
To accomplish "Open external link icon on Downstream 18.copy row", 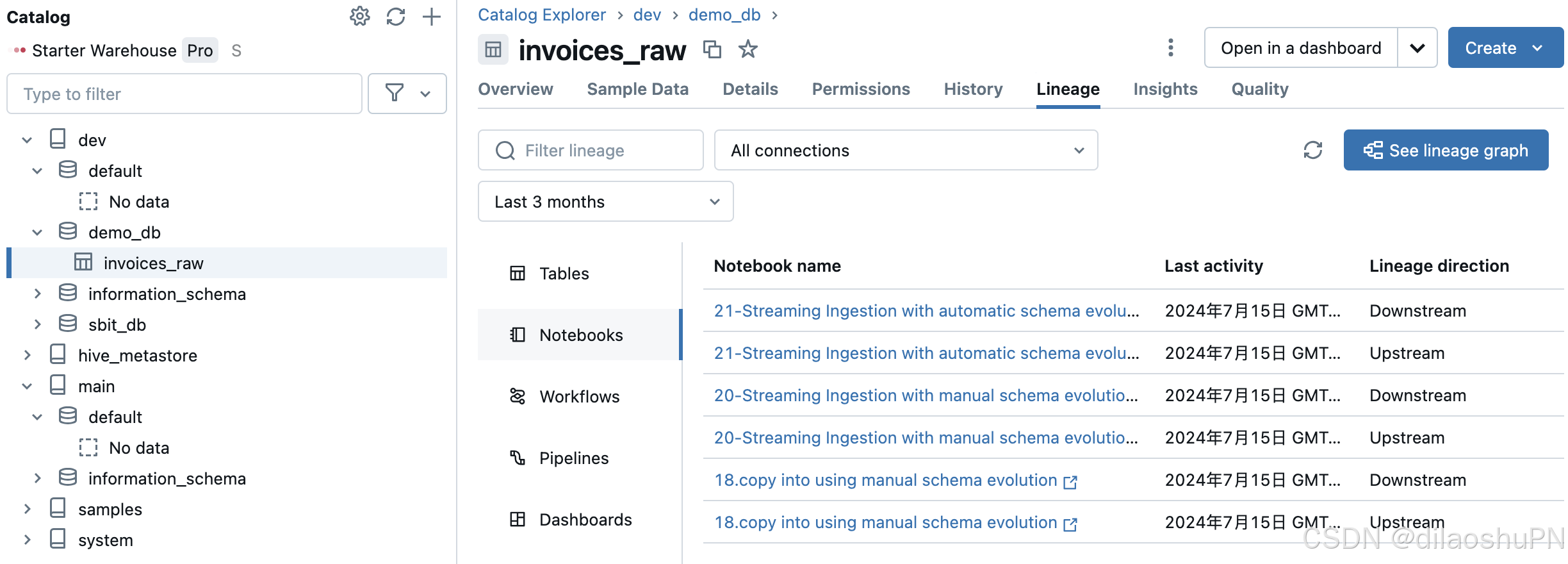I will pos(1070,482).
